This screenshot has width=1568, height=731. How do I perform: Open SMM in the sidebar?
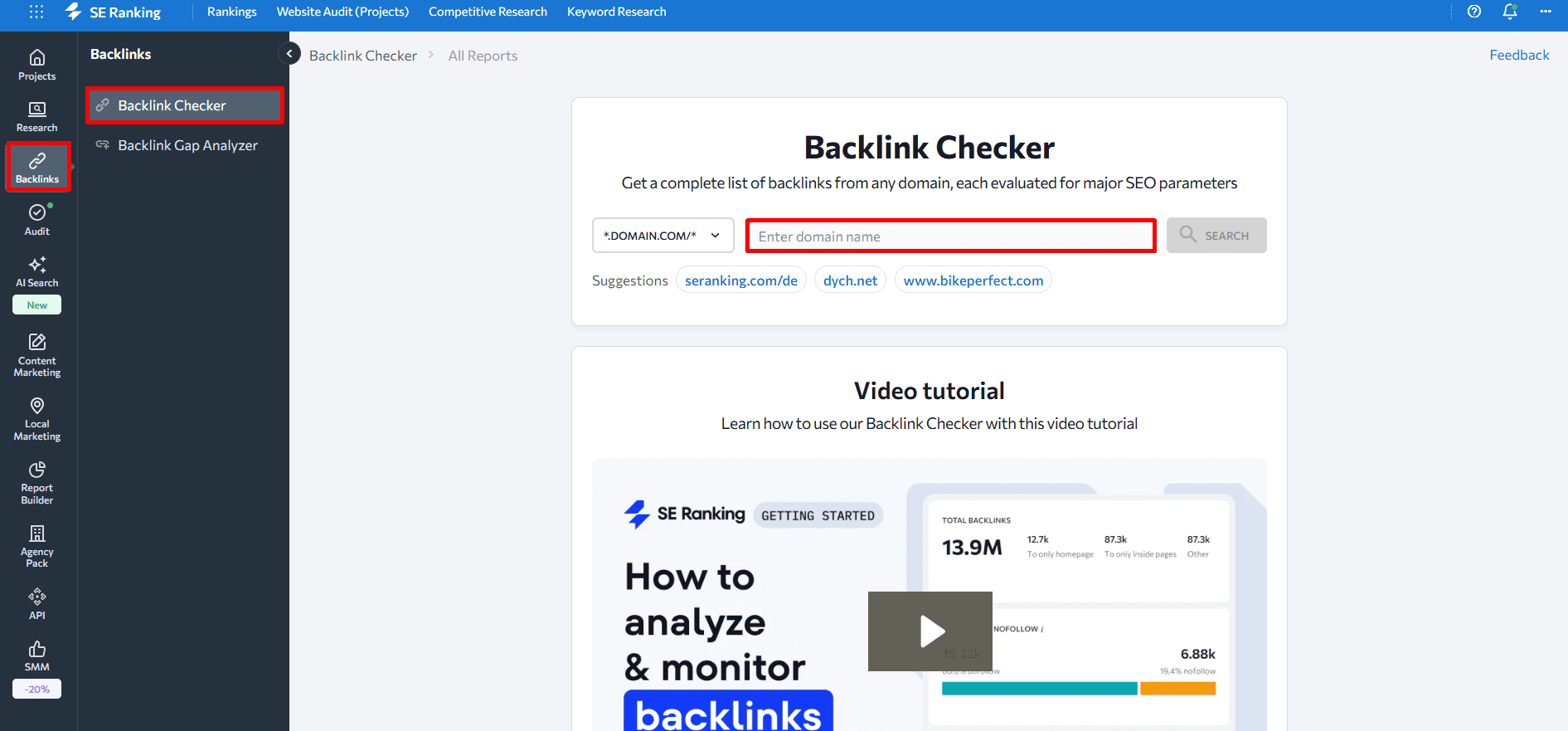(37, 655)
